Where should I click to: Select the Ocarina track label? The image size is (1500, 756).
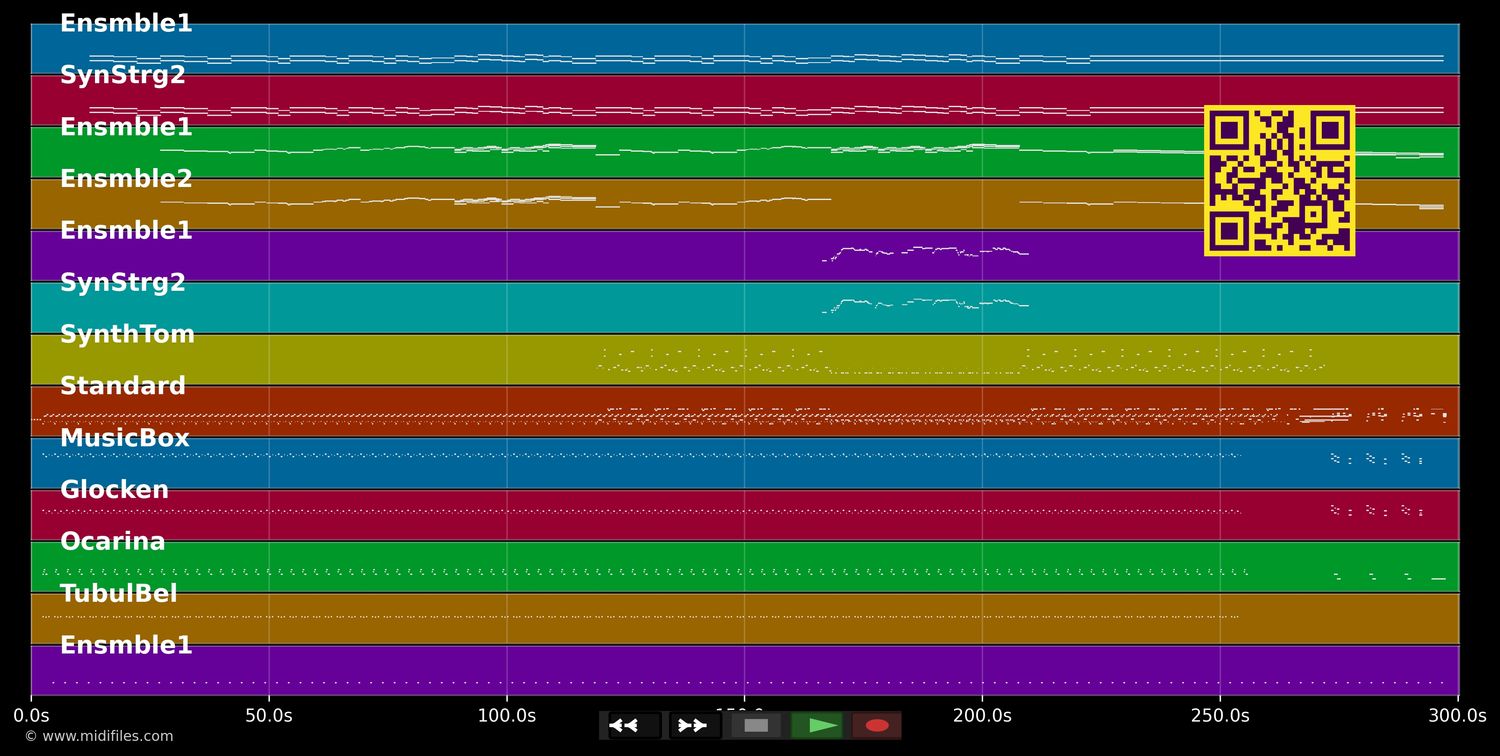click(113, 542)
